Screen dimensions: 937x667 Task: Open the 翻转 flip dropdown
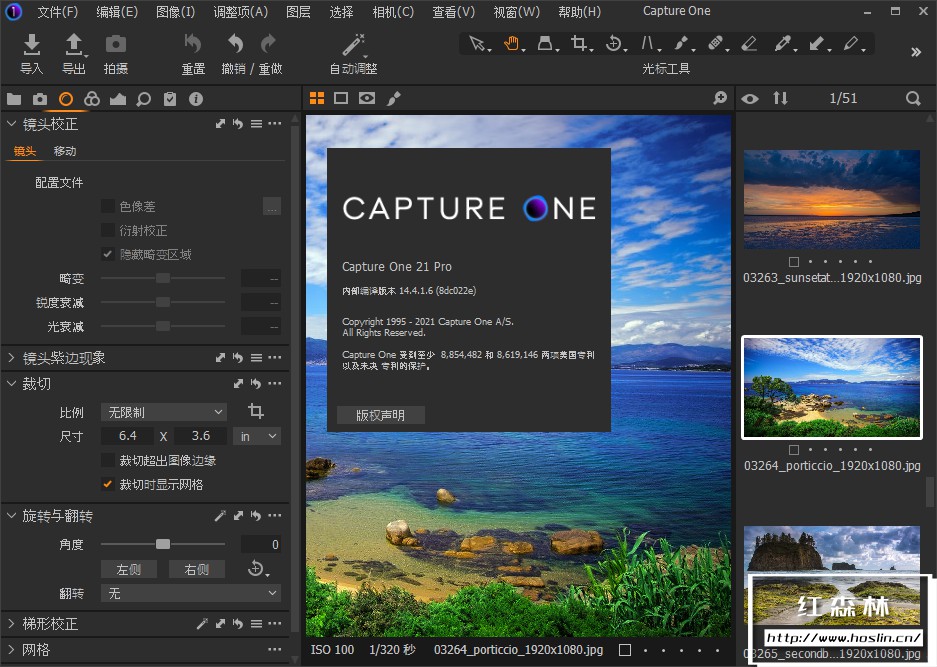tap(190, 593)
